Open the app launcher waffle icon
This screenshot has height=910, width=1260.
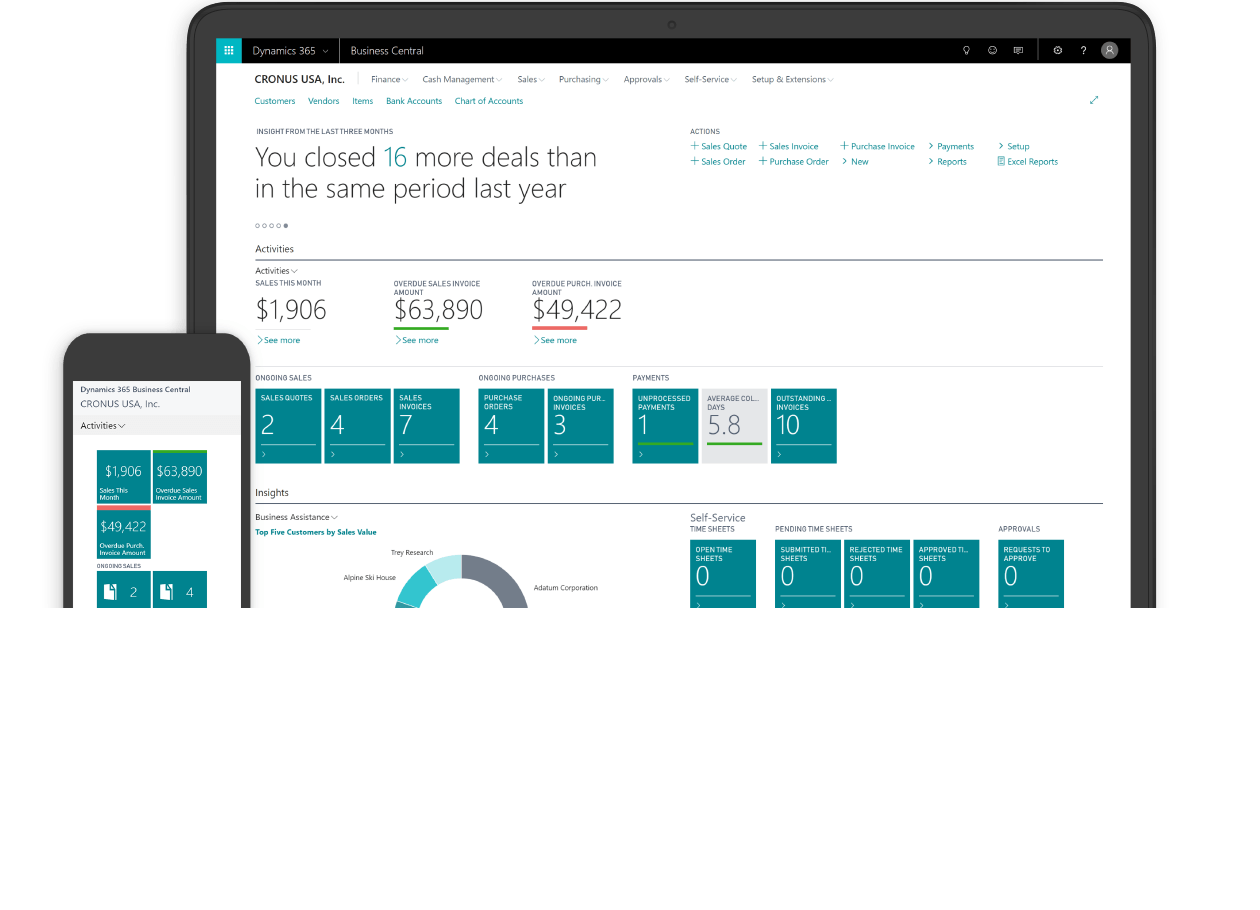229,51
